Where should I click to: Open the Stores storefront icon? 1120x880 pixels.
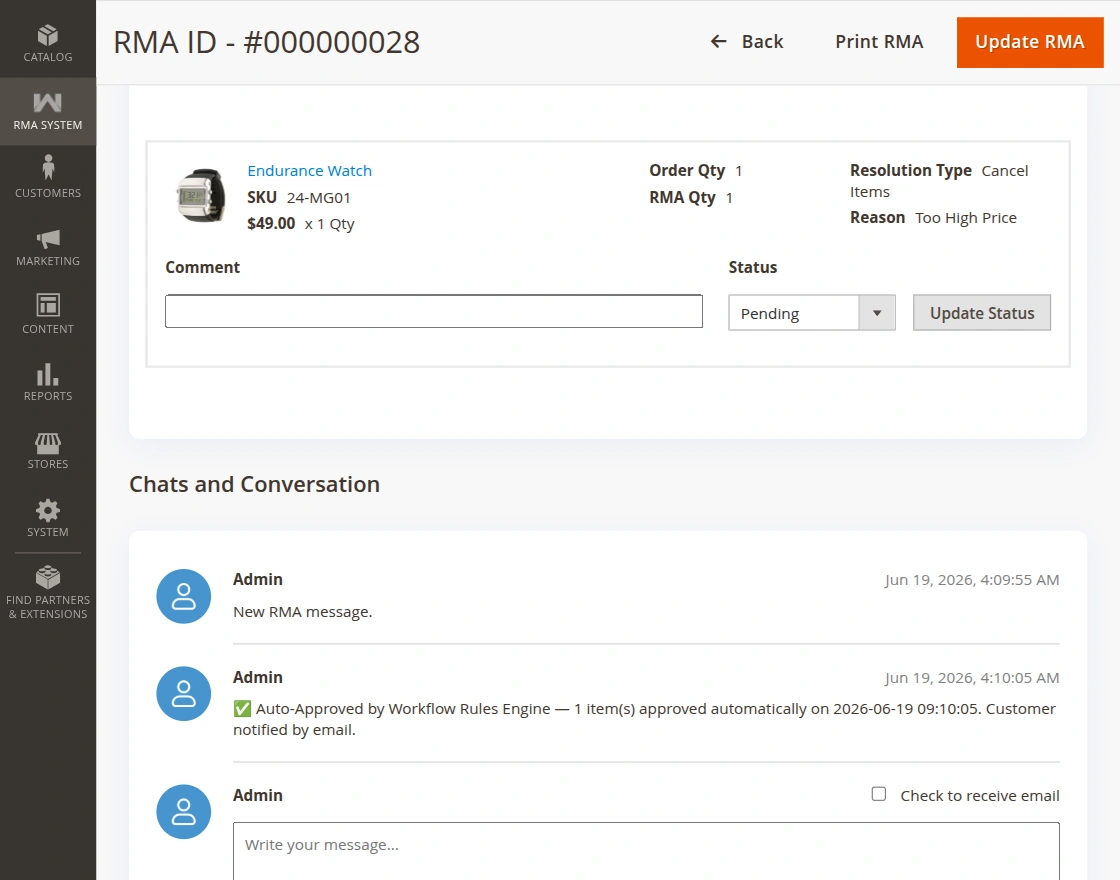click(48, 444)
